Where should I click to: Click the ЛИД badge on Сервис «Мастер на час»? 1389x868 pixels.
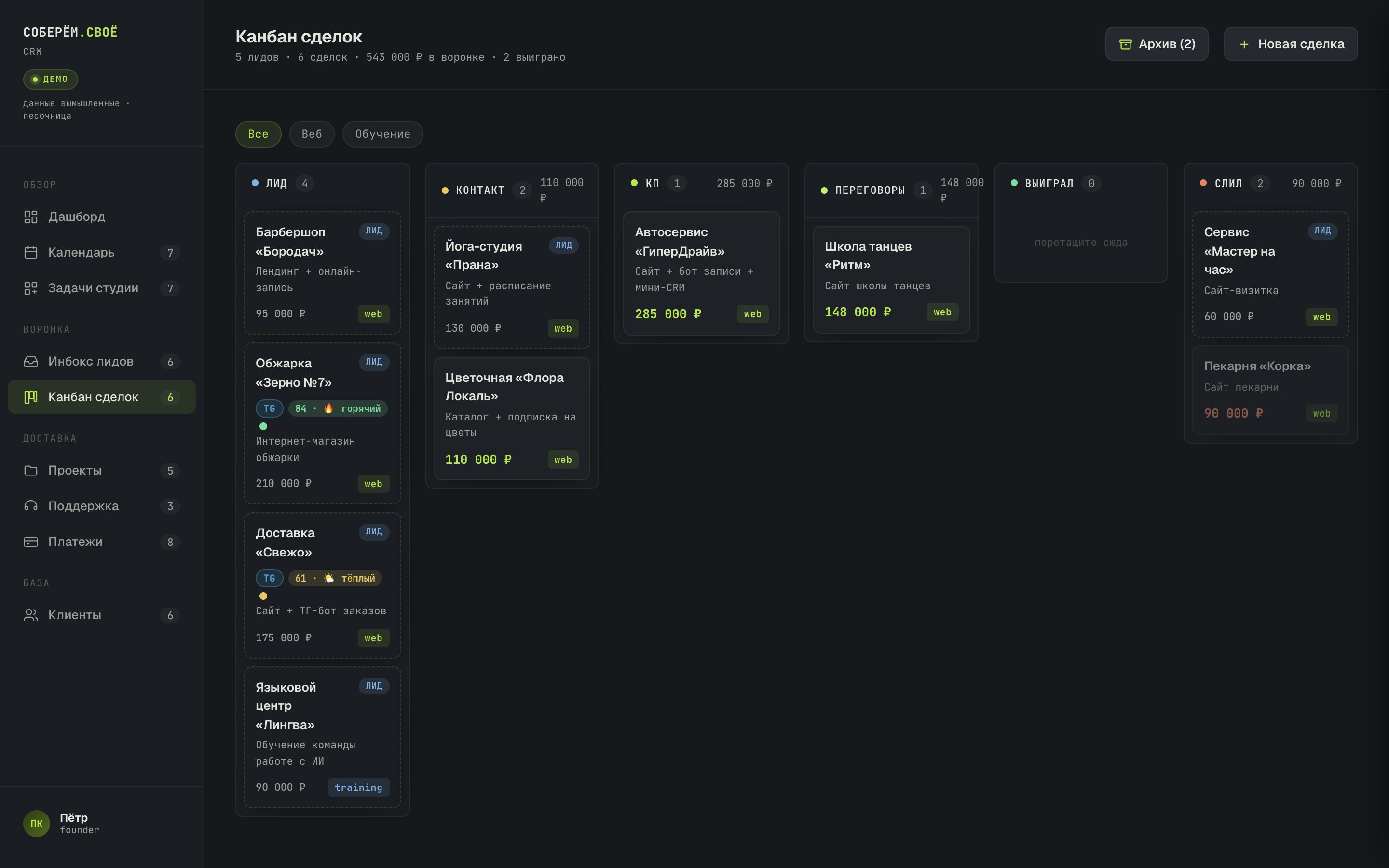click(1322, 231)
